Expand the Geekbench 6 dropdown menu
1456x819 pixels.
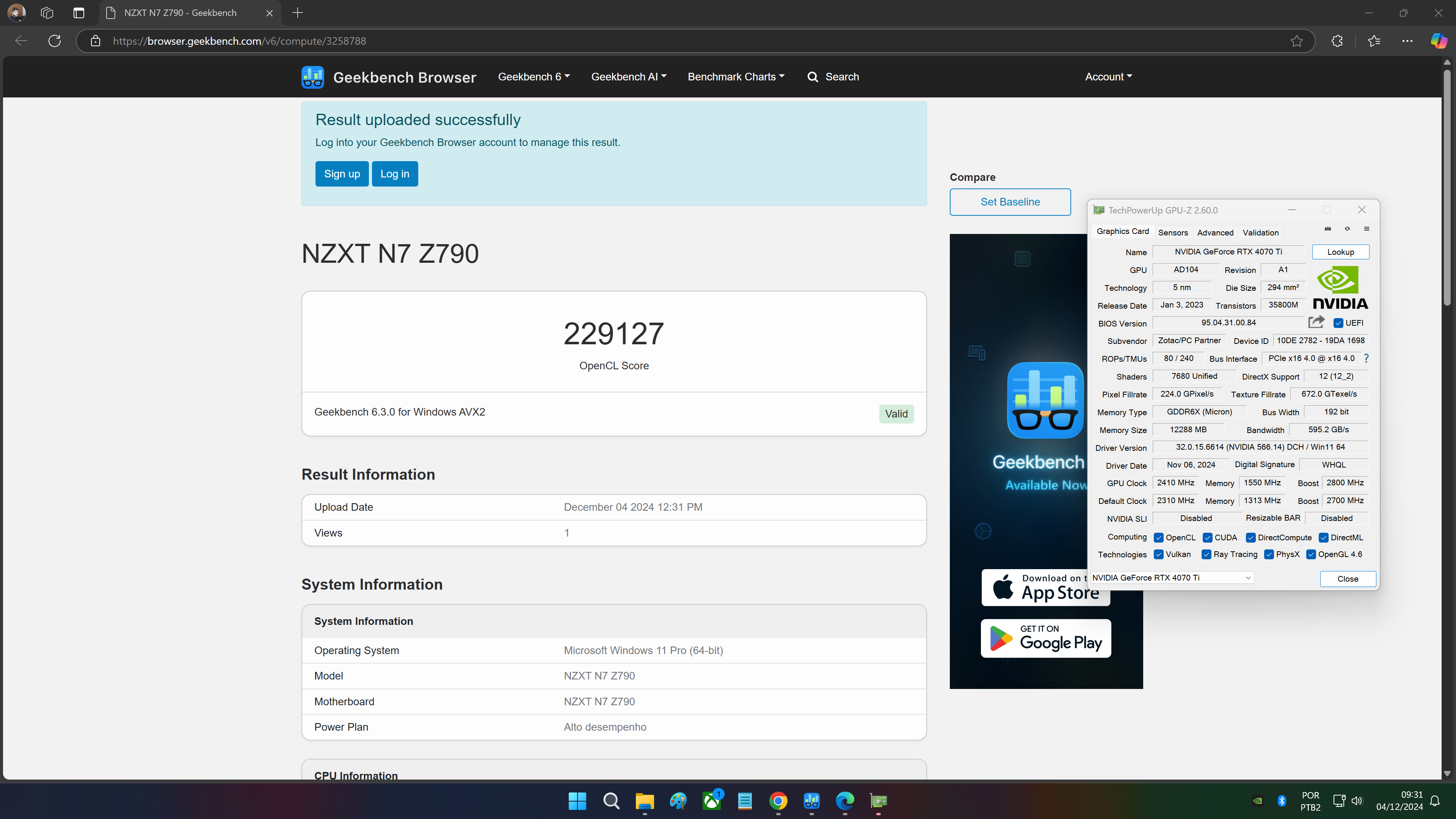tap(533, 77)
